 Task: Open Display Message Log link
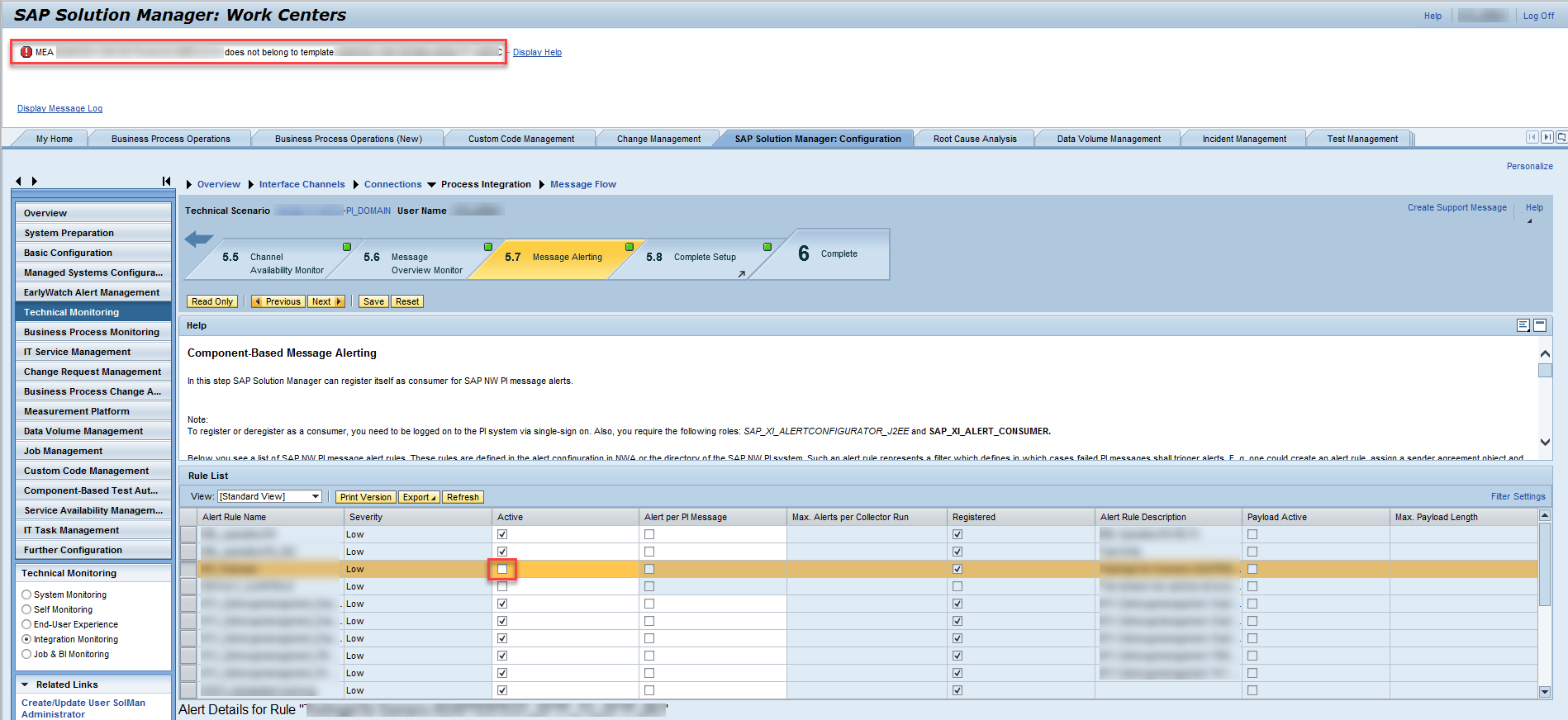[59, 108]
